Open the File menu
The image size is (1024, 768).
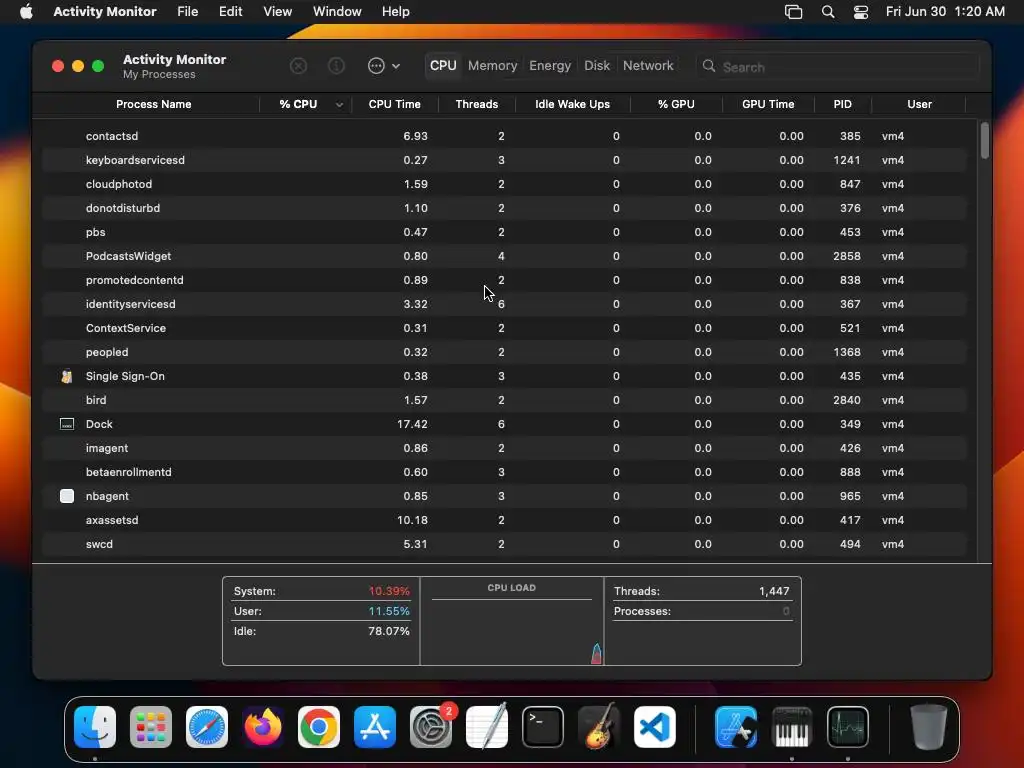pos(187,12)
